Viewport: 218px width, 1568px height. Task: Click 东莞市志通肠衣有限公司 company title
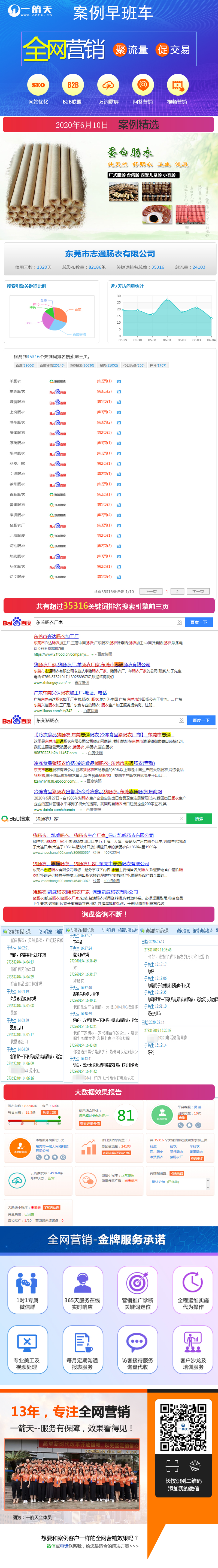click(x=110, y=254)
